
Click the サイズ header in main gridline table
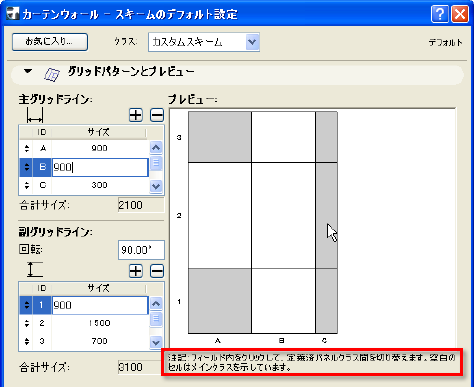(x=98, y=132)
